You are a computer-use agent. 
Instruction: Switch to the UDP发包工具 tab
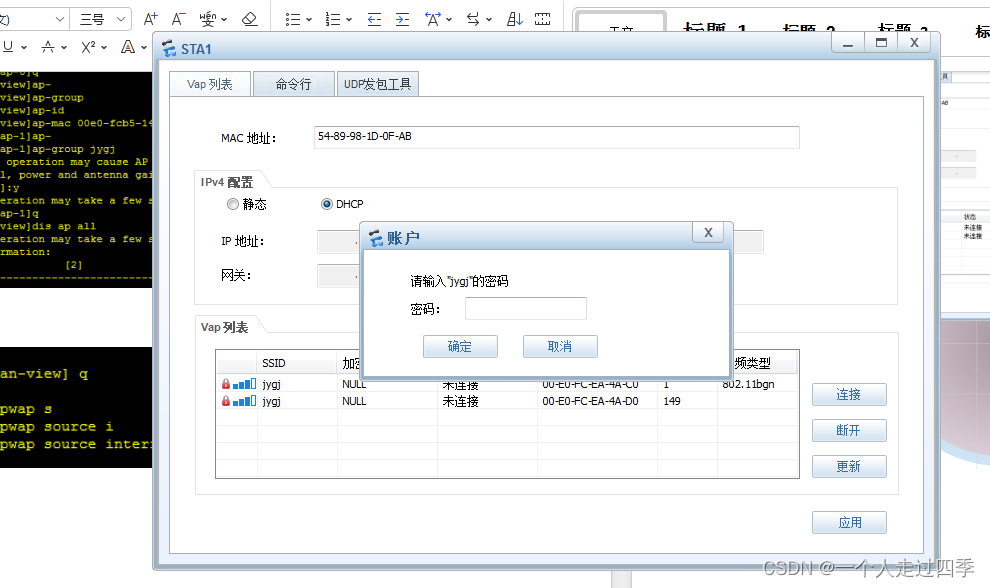[378, 84]
